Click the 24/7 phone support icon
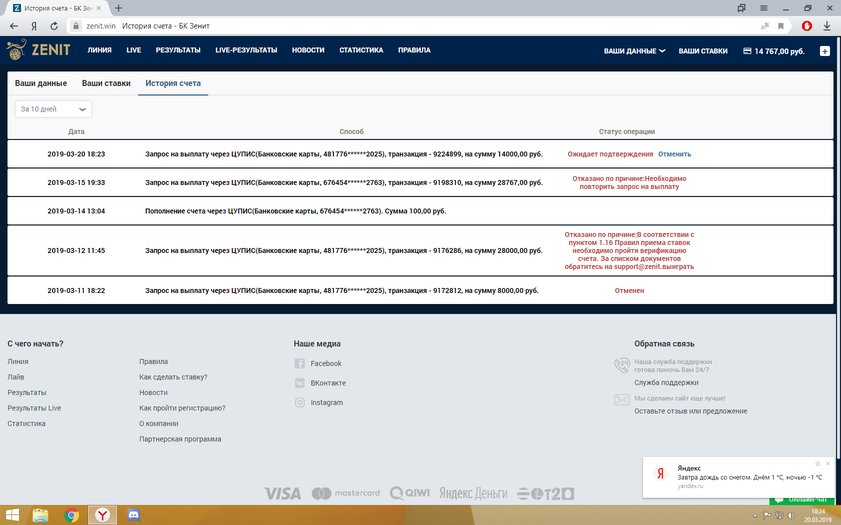This screenshot has height=525, width=841. pyautogui.click(x=622, y=365)
